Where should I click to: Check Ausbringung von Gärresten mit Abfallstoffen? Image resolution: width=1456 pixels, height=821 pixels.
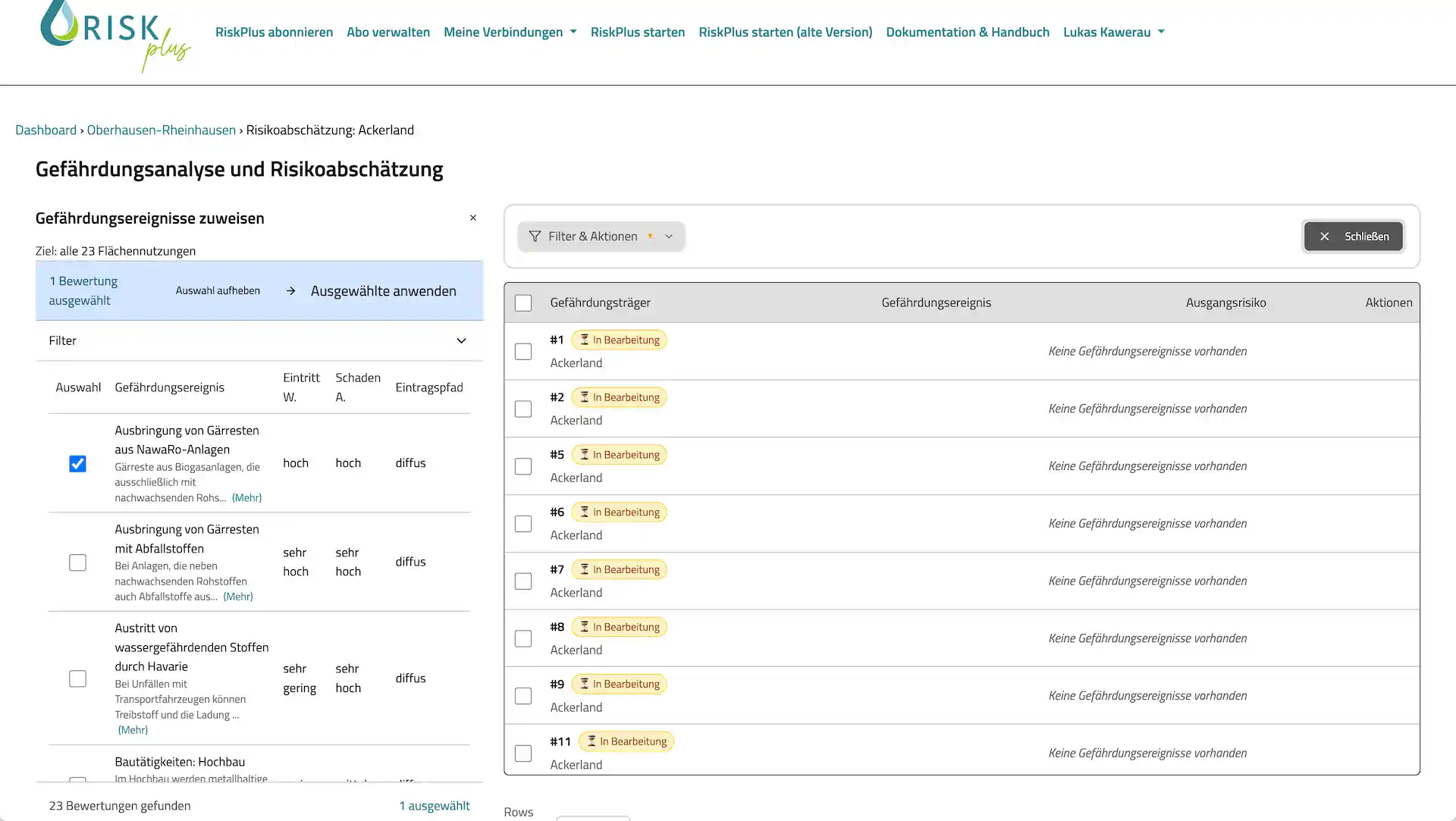[77, 562]
